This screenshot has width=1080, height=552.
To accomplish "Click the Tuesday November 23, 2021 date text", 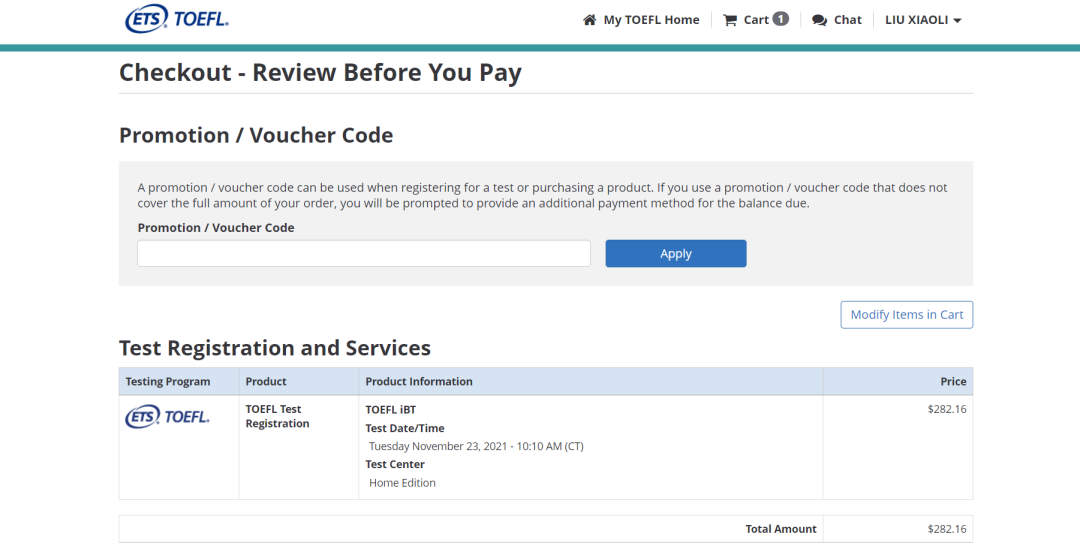I will (476, 446).
